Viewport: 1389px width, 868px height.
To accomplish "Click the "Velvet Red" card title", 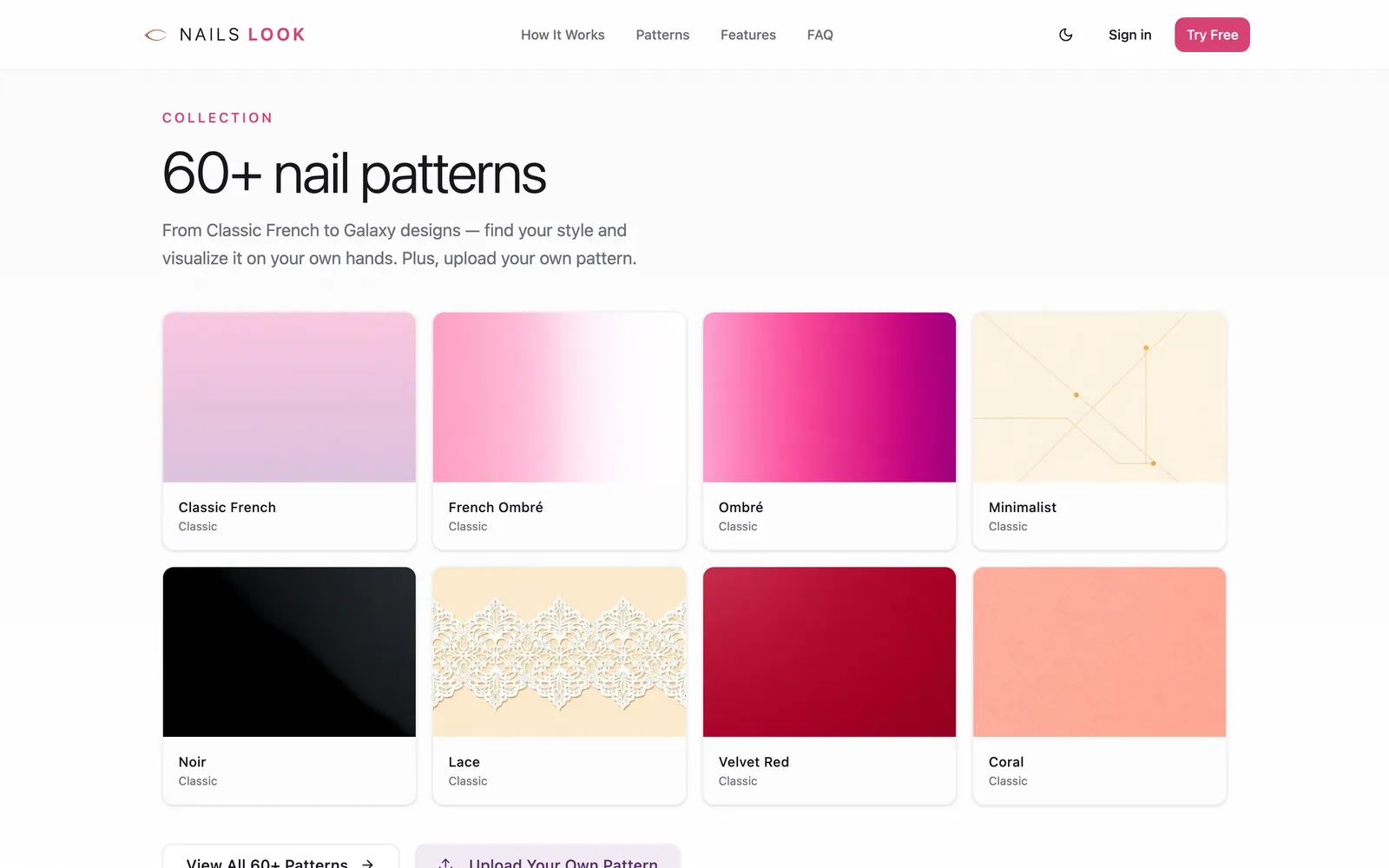I will [x=754, y=762].
